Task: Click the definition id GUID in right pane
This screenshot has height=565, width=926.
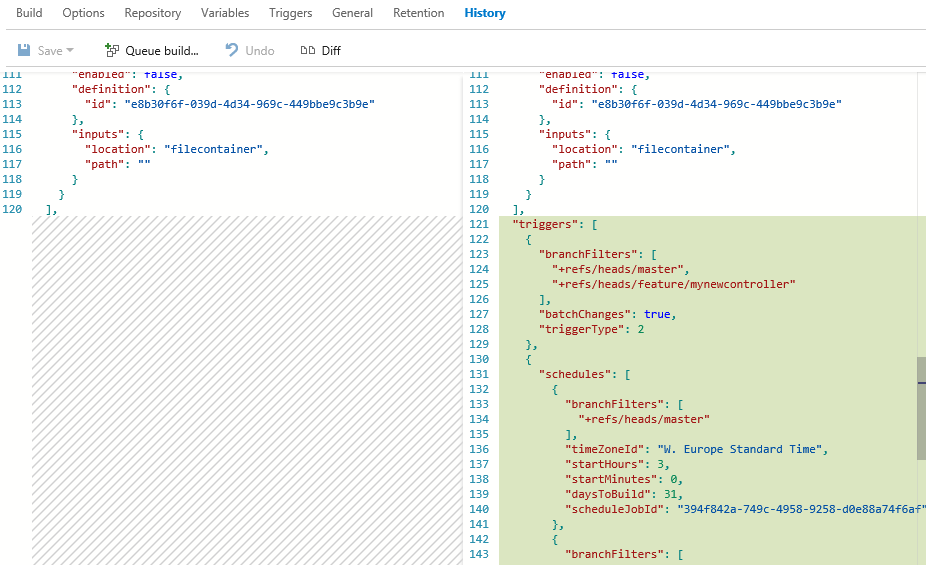Action: click(x=716, y=104)
